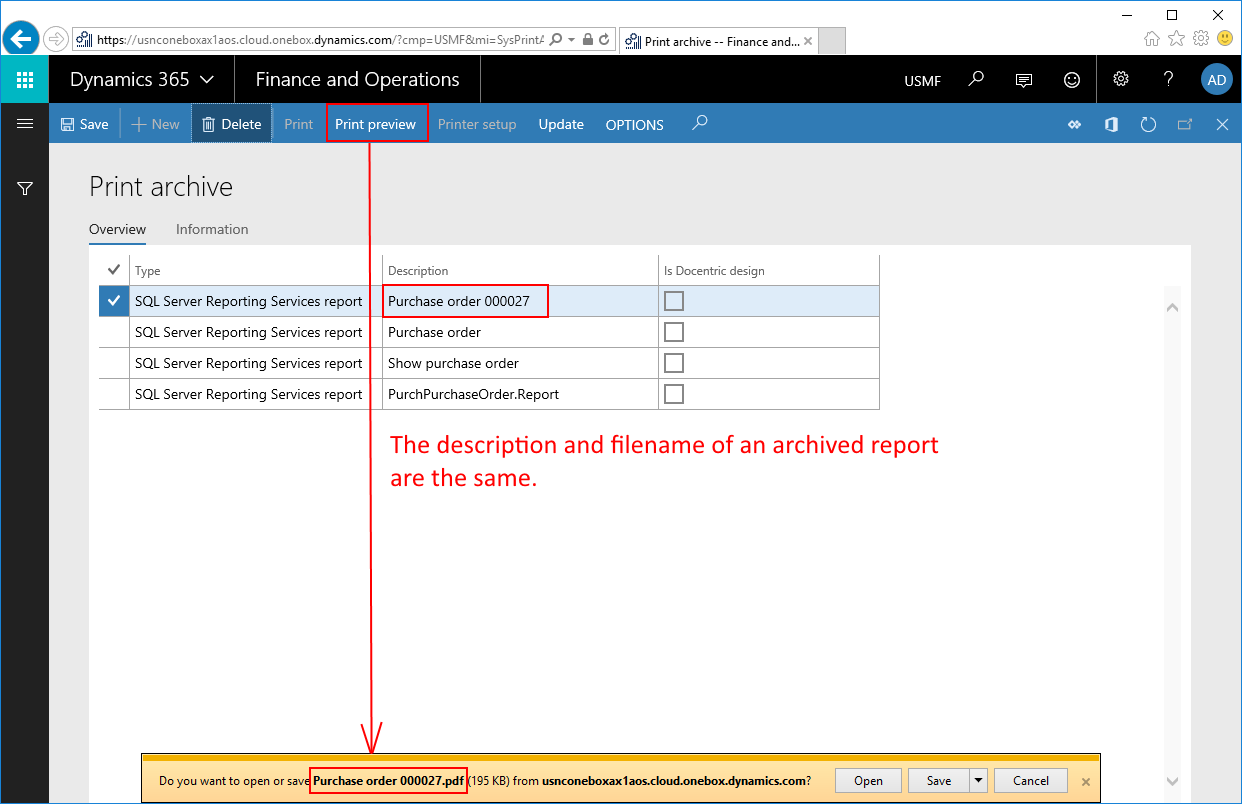Switch to the Overview tab
The width and height of the screenshot is (1242, 804).
(x=117, y=229)
